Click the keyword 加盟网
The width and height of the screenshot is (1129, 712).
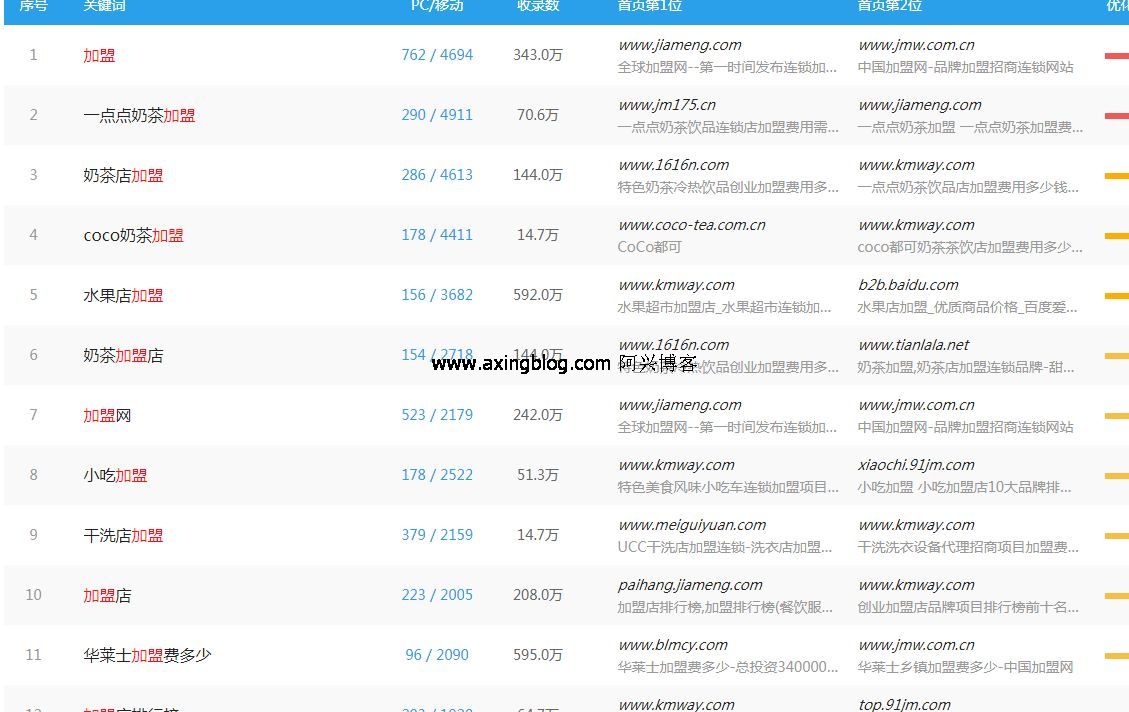click(x=107, y=415)
